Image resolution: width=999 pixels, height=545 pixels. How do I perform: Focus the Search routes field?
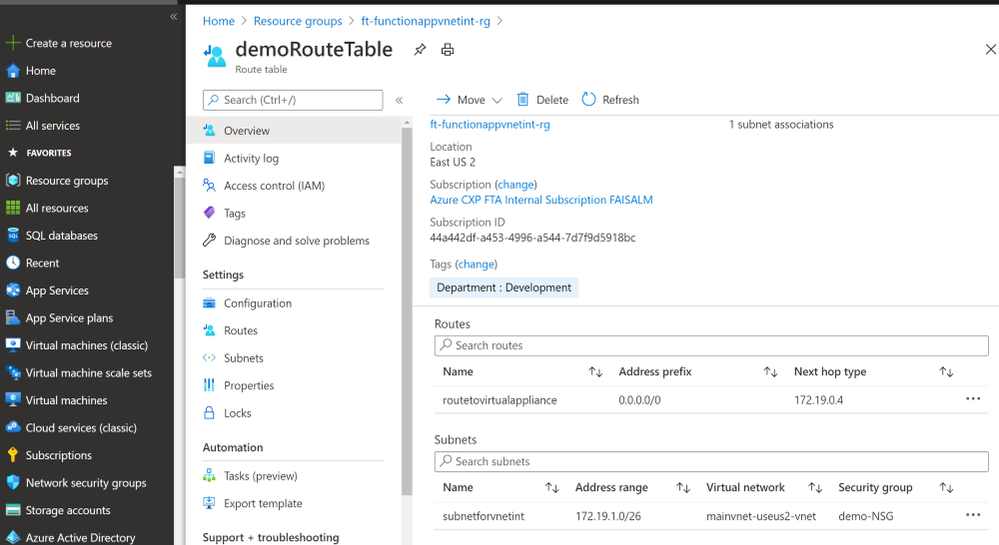(x=712, y=345)
